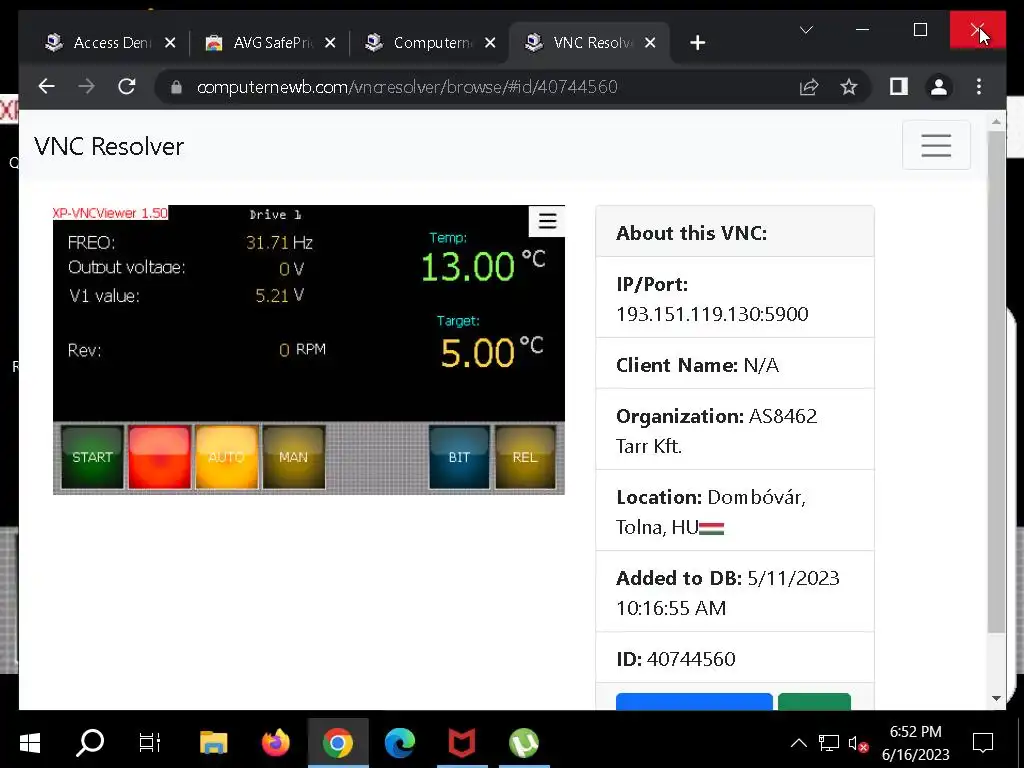The width and height of the screenshot is (1024, 768).
Task: Open the taskbar clock and date
Action: coord(916,743)
